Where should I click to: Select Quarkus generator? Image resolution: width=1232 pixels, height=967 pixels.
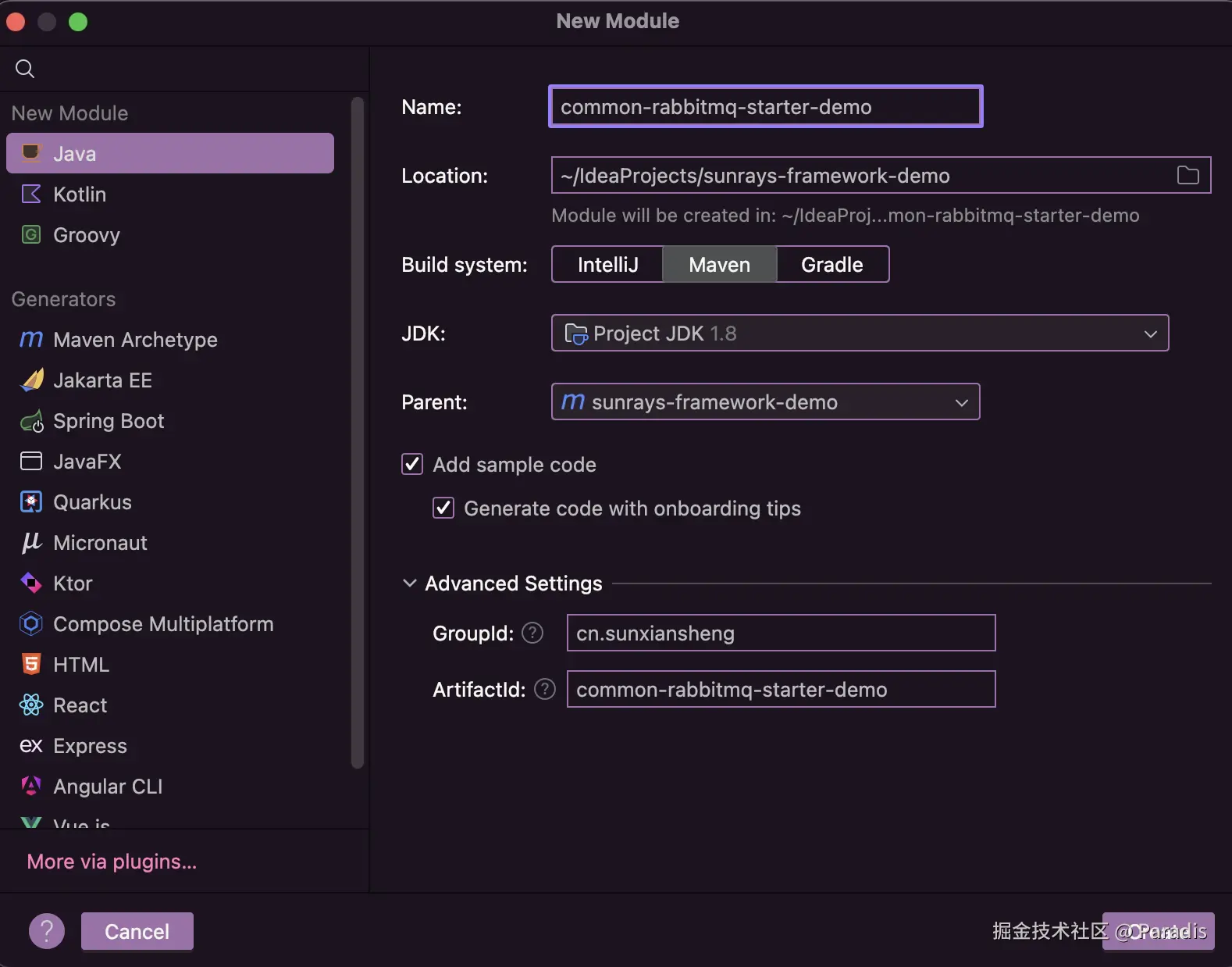[x=170, y=501]
